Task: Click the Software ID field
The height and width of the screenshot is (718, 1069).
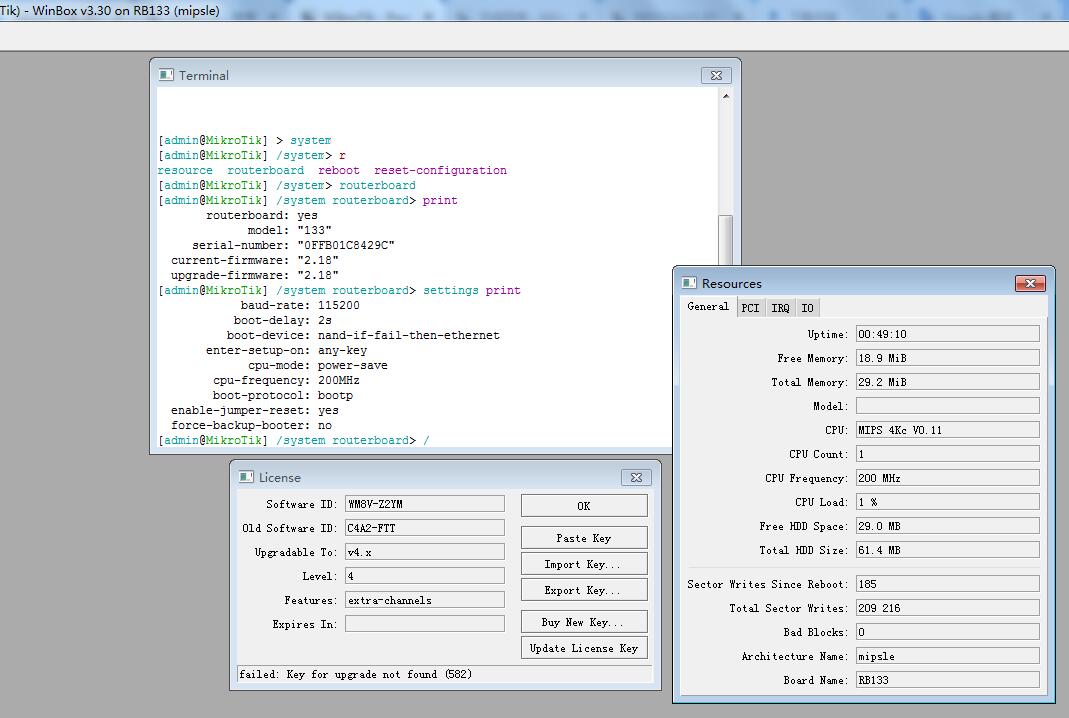Action: click(x=424, y=504)
